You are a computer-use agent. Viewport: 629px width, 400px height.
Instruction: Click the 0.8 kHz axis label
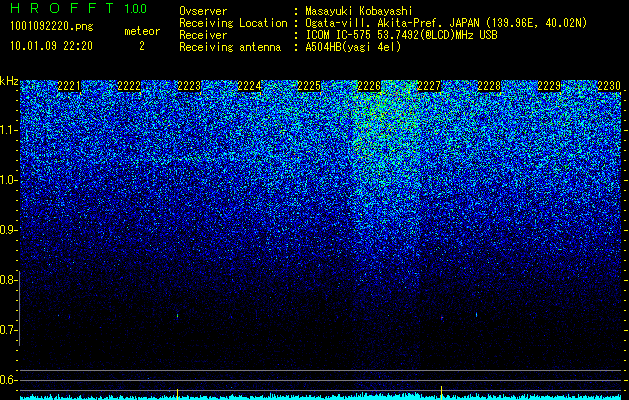(8, 280)
